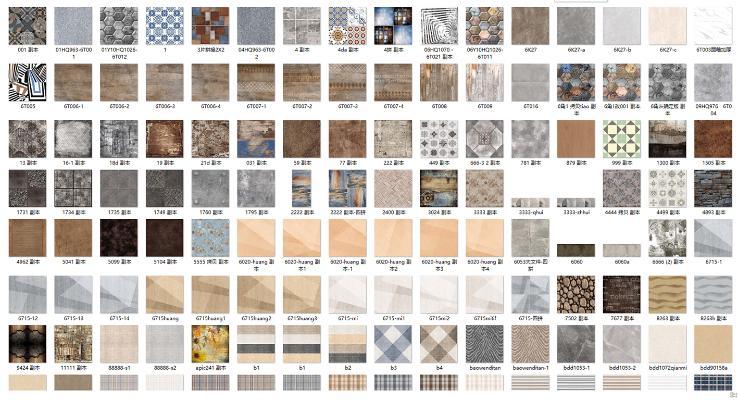Viewport: 738px width, 400px height.
Task: Select the 'baovenditan' dark zebra pattern thumbnail
Action: click(x=484, y=344)
